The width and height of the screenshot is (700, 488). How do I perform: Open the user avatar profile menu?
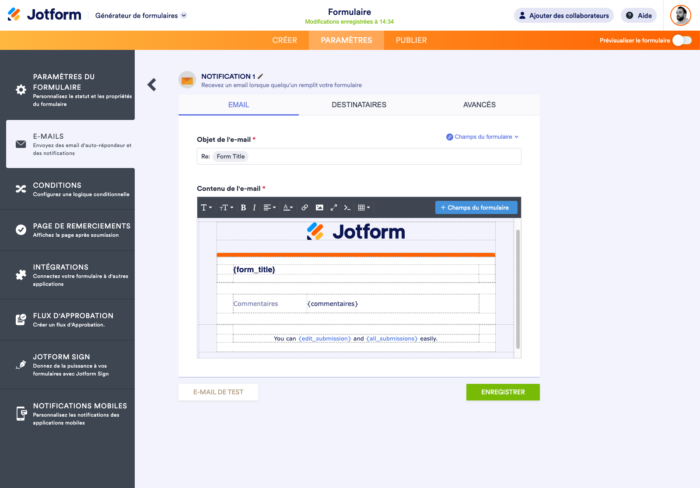click(680, 15)
